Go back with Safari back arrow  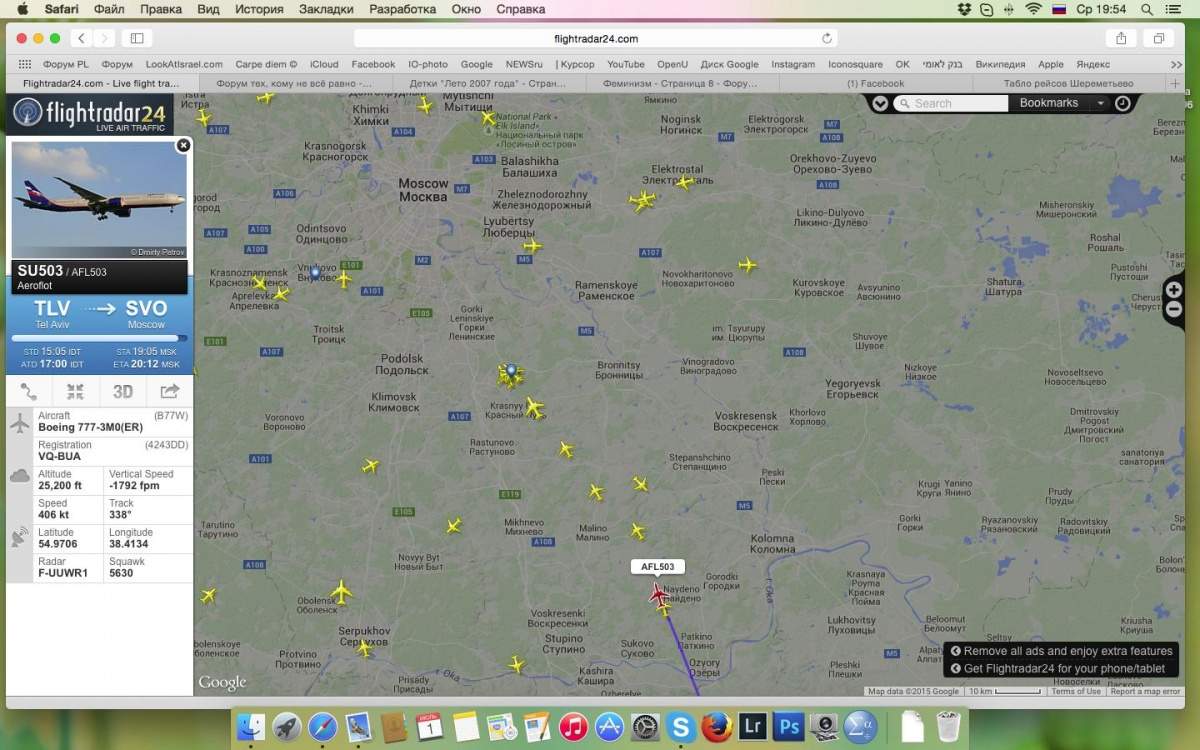tap(80, 38)
